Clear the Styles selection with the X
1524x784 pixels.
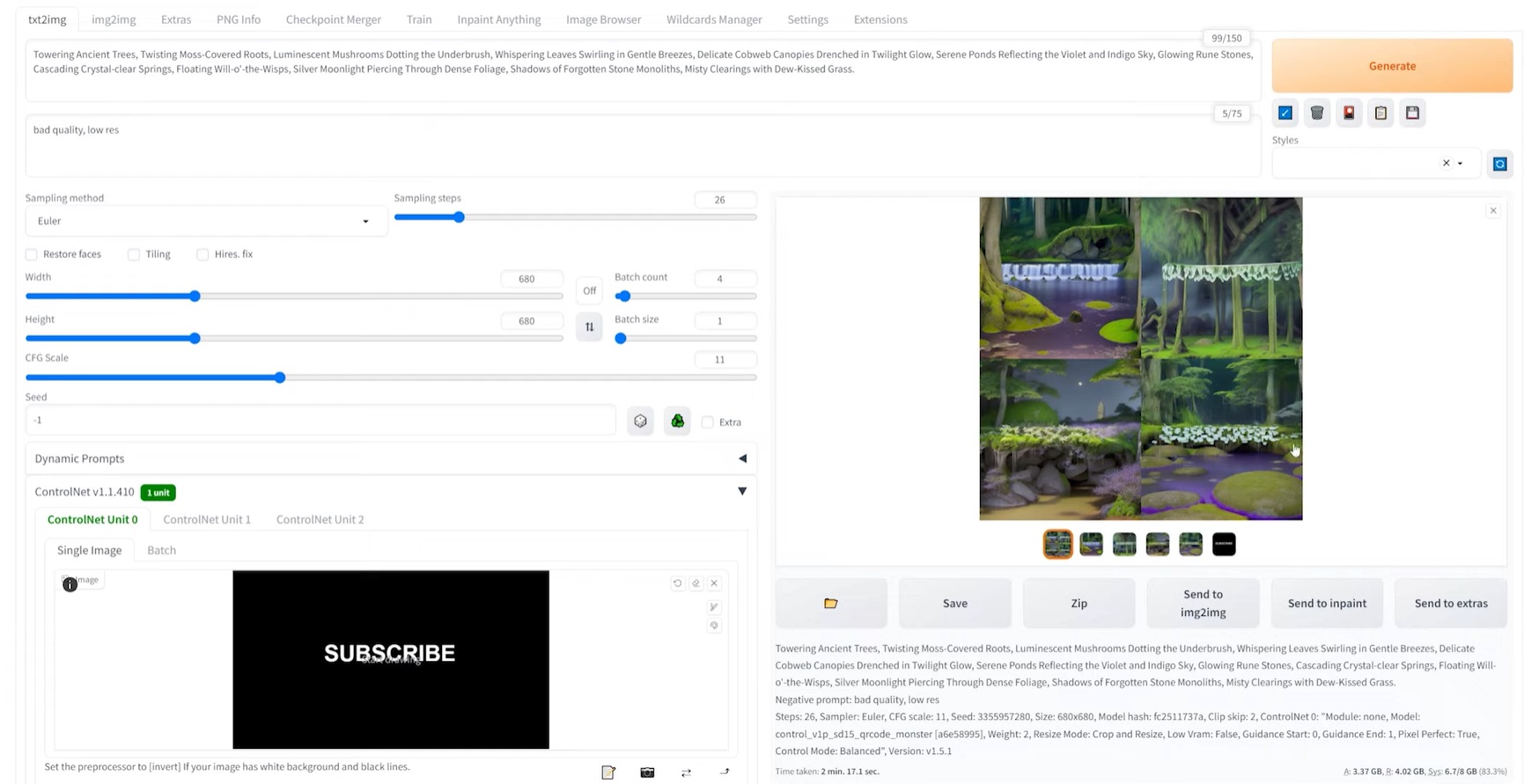pos(1446,163)
